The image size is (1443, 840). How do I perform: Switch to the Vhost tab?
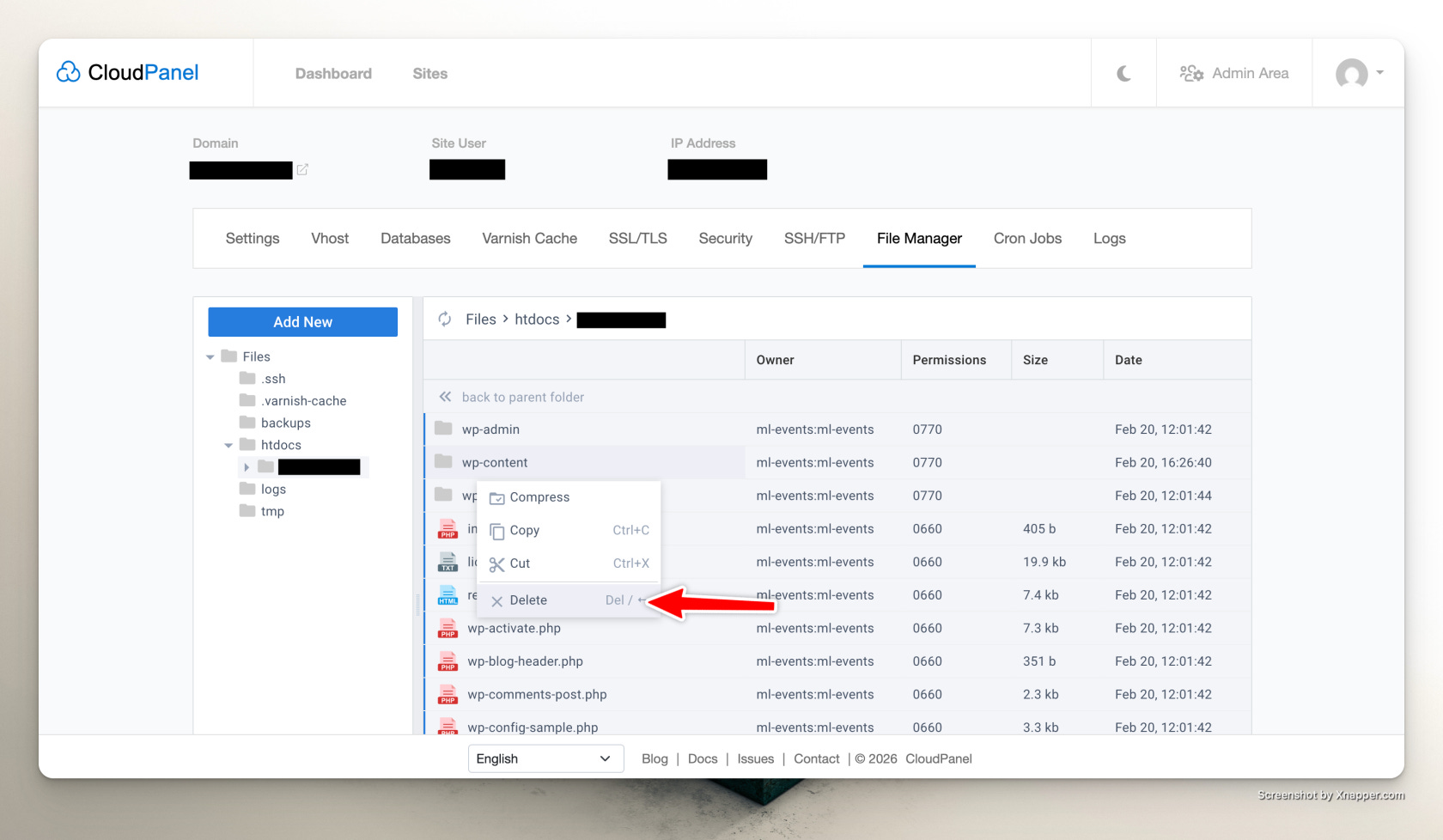(330, 239)
